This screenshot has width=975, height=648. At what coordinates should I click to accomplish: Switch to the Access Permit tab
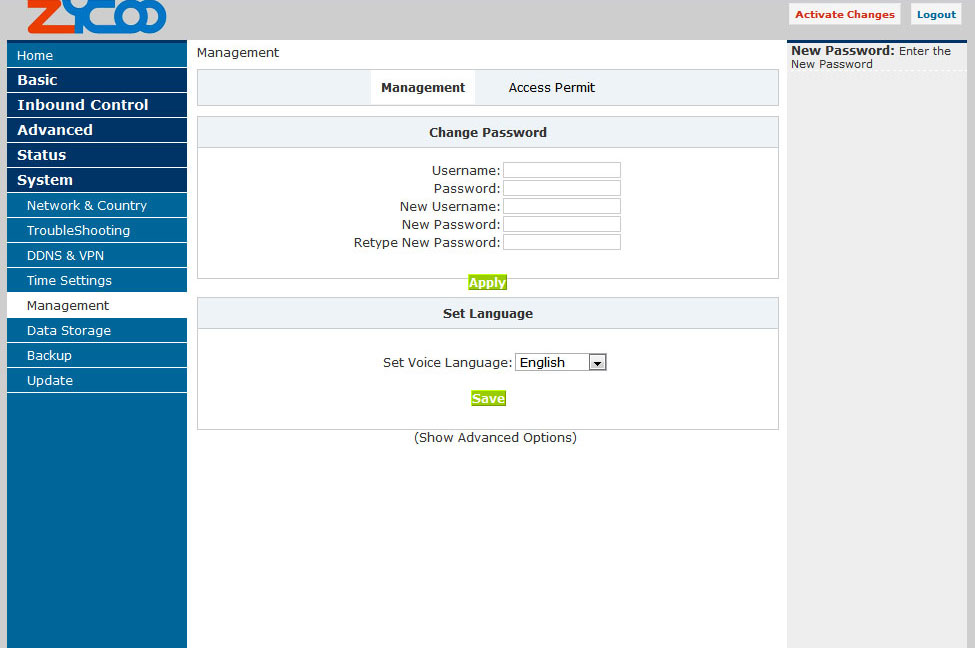coord(551,88)
